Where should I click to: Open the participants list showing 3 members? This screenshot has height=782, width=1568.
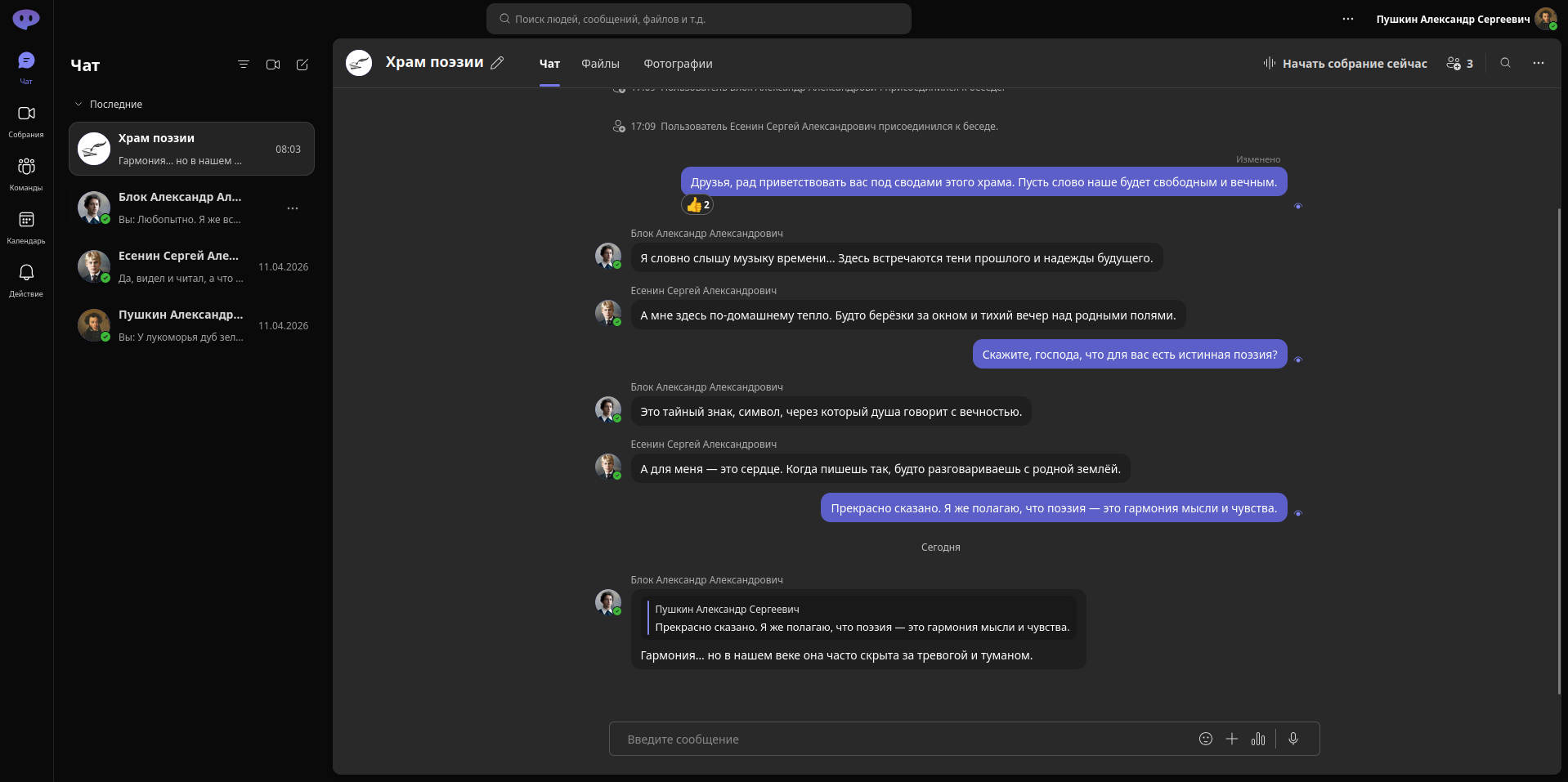(x=1460, y=64)
